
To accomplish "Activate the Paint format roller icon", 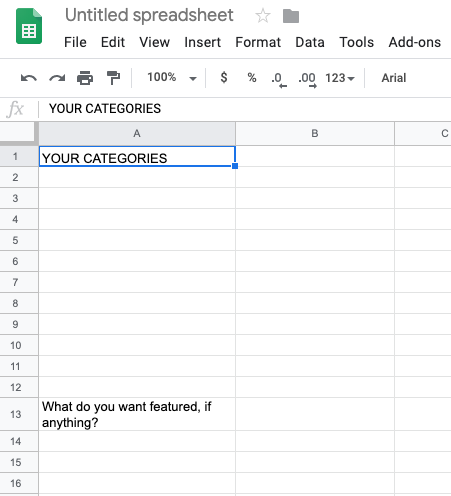I will tap(113, 78).
